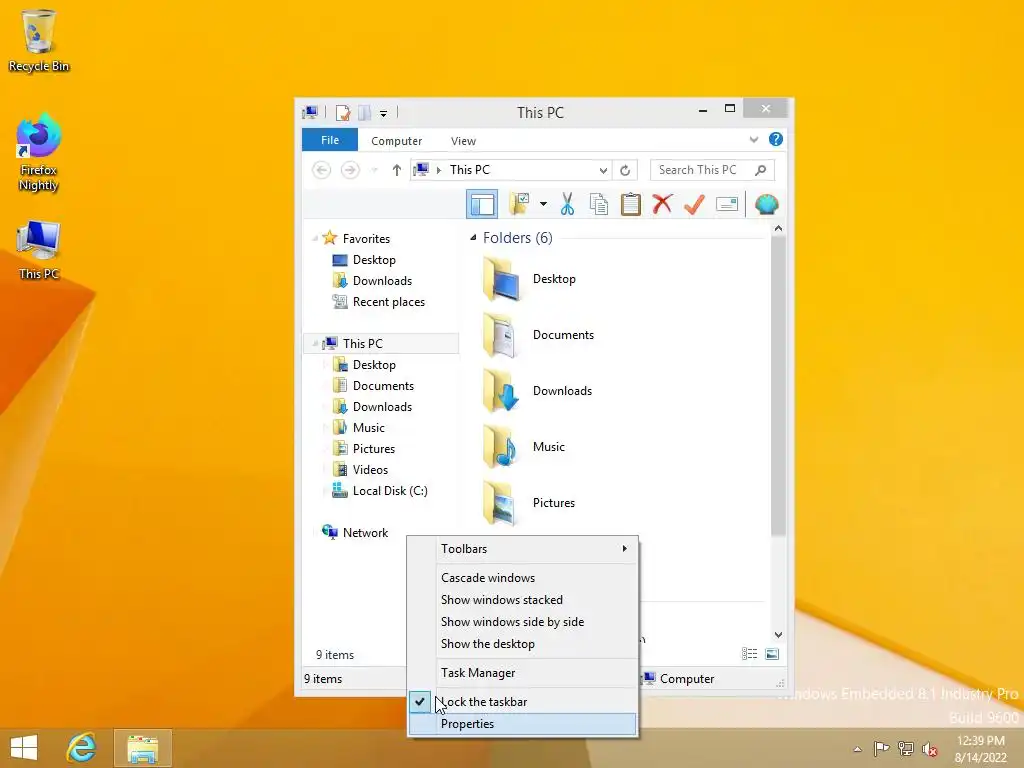Screen dimensions: 1024x768
Task: Click the preview pane layout toolbar icon
Action: pyautogui.click(x=482, y=204)
